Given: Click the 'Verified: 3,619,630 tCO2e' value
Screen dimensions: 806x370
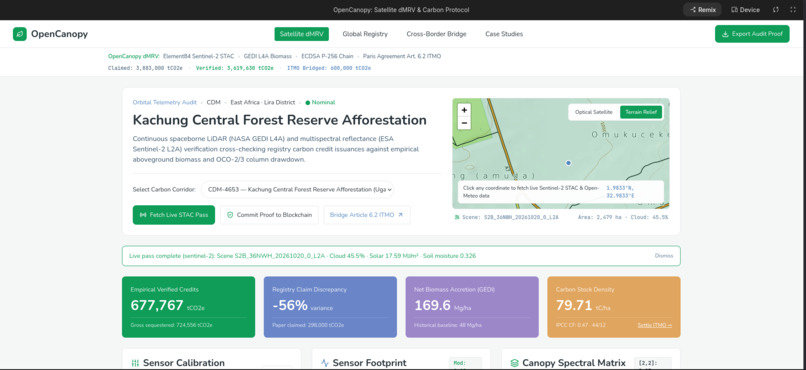Looking at the screenshot, I should coord(234,68).
